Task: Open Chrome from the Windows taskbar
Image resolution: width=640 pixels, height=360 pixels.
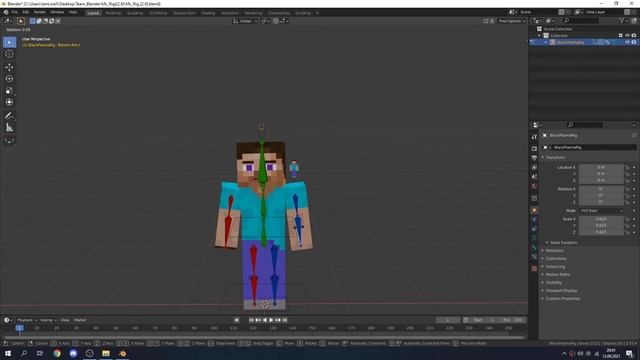Action: click(x=57, y=353)
